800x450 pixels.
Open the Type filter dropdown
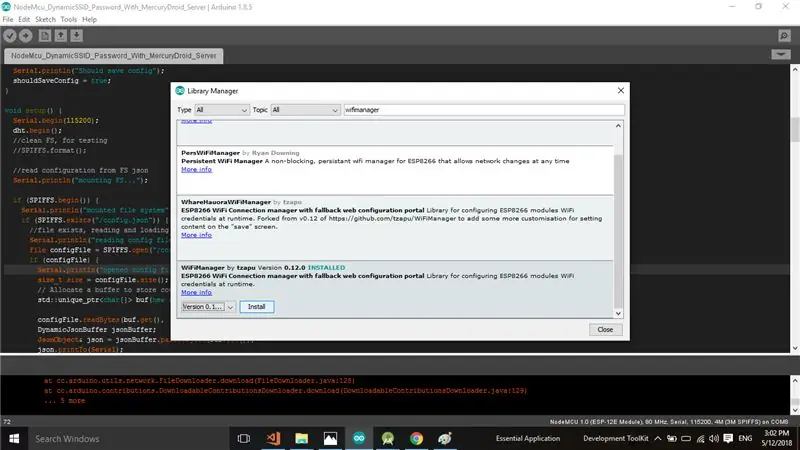tap(221, 110)
